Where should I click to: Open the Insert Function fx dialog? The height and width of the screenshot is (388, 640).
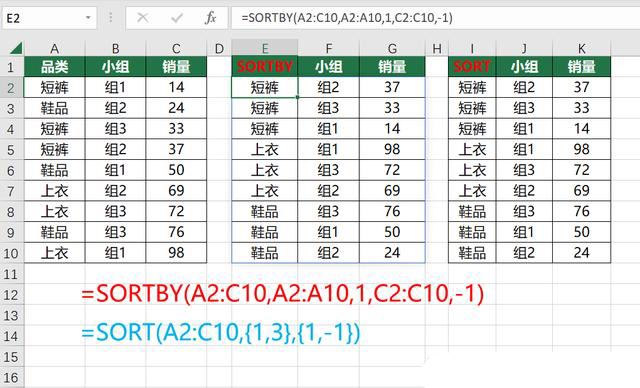(210, 18)
